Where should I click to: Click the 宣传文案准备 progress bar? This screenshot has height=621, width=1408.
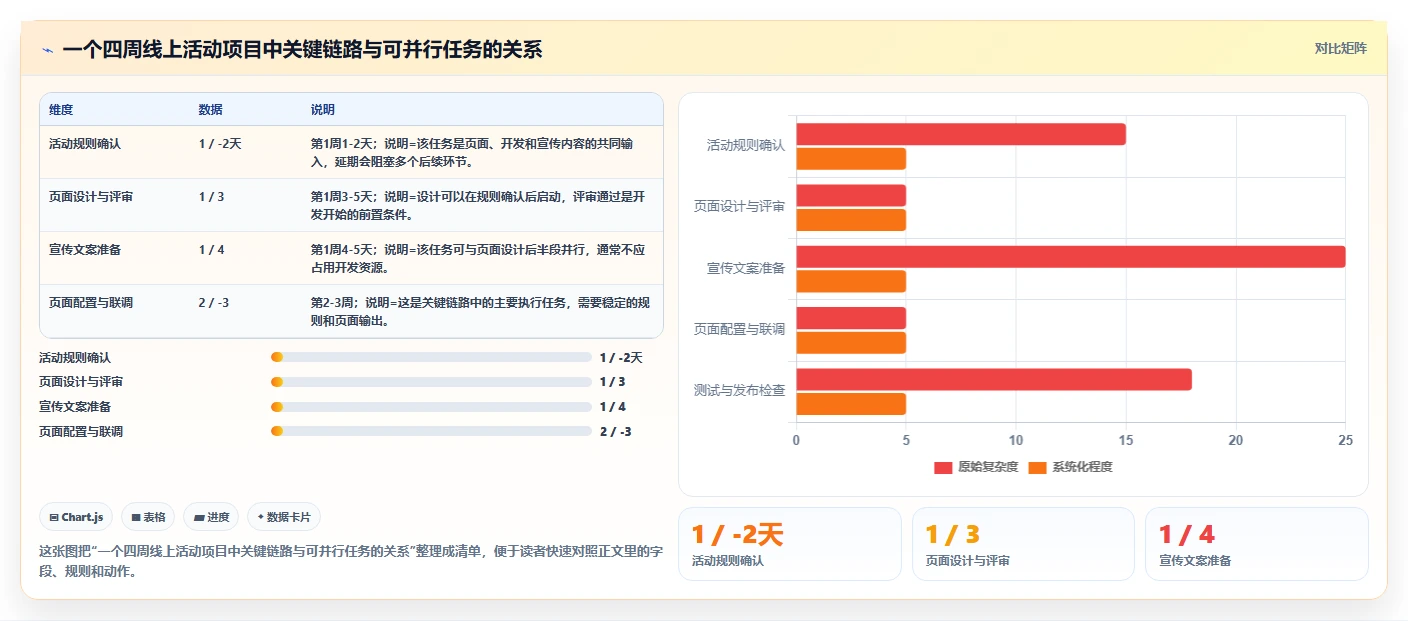pos(431,407)
